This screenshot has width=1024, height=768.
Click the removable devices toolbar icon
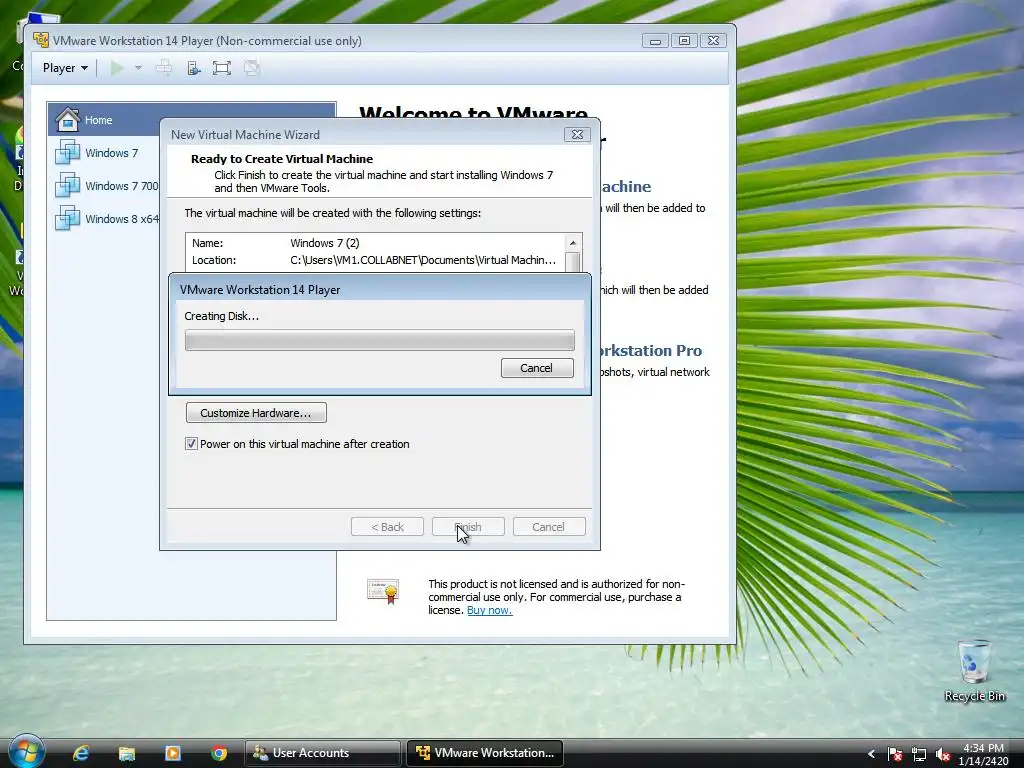193,68
